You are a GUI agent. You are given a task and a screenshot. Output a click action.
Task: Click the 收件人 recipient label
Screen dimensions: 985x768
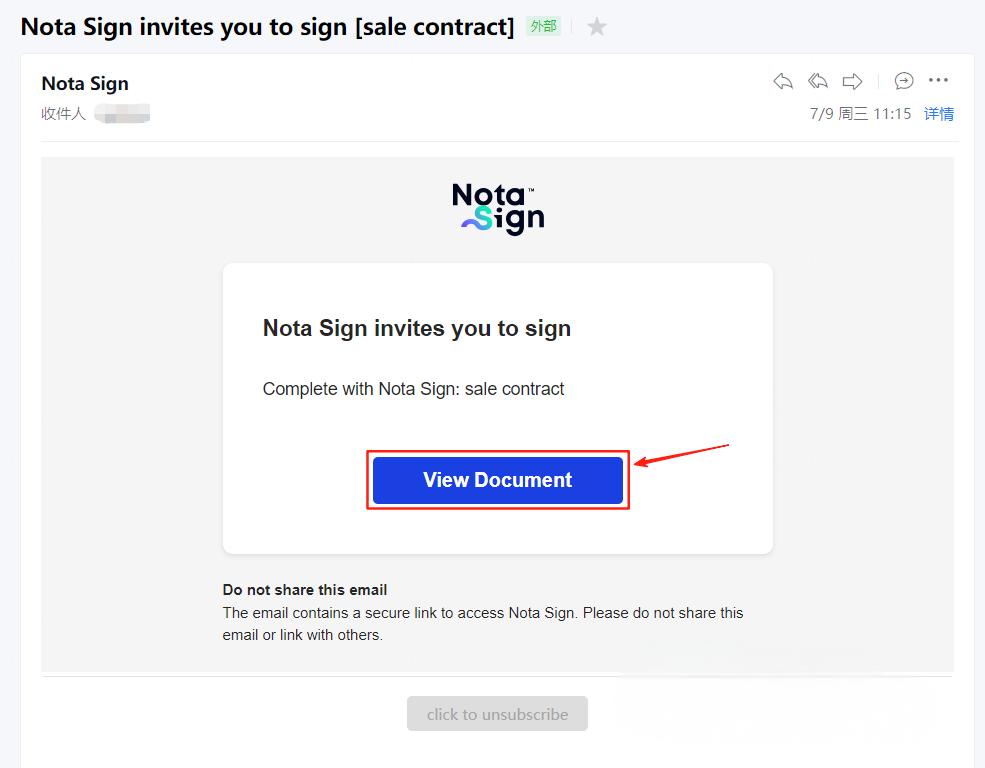point(63,114)
